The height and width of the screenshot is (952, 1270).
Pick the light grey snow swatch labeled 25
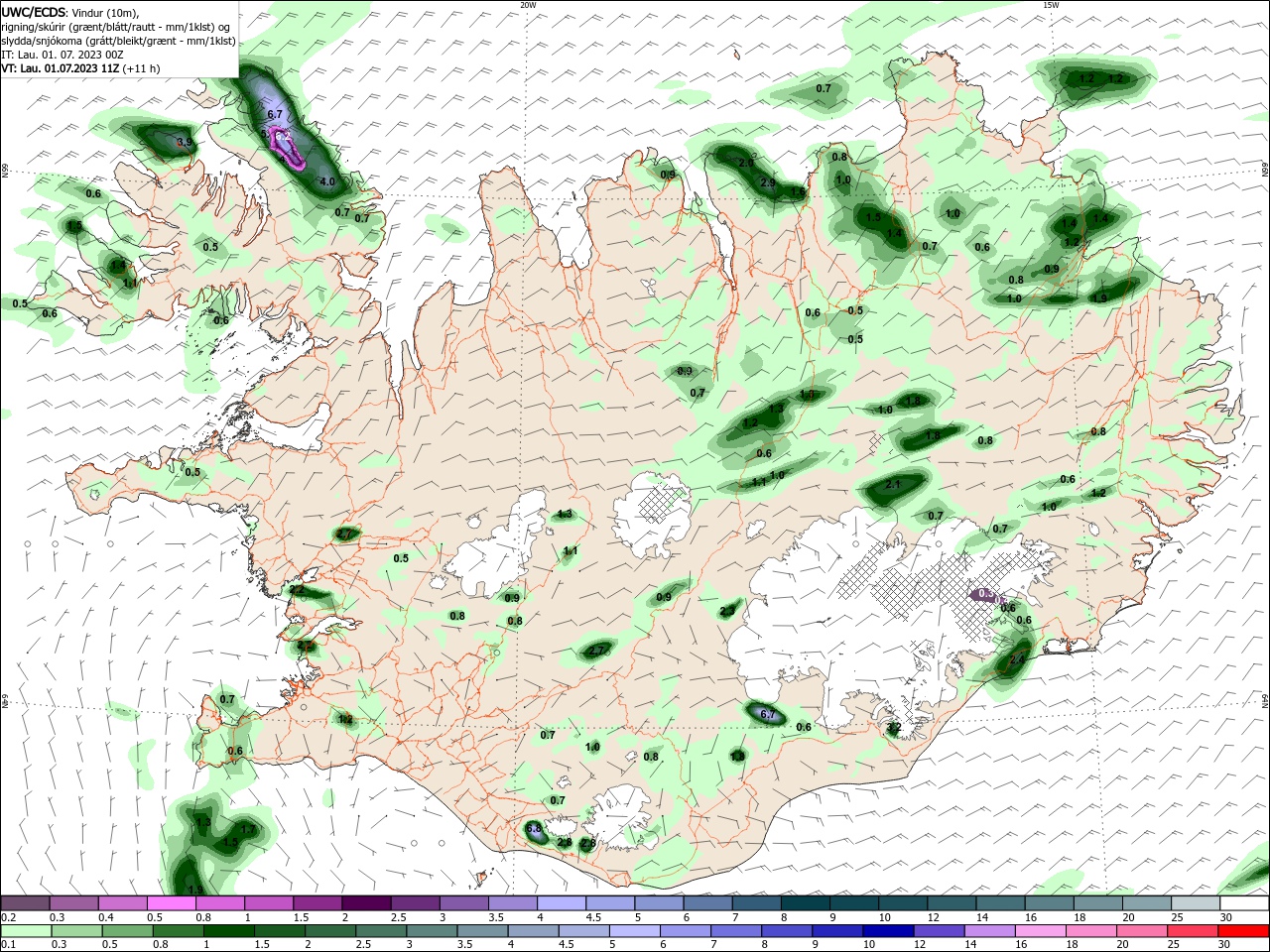click(1195, 902)
